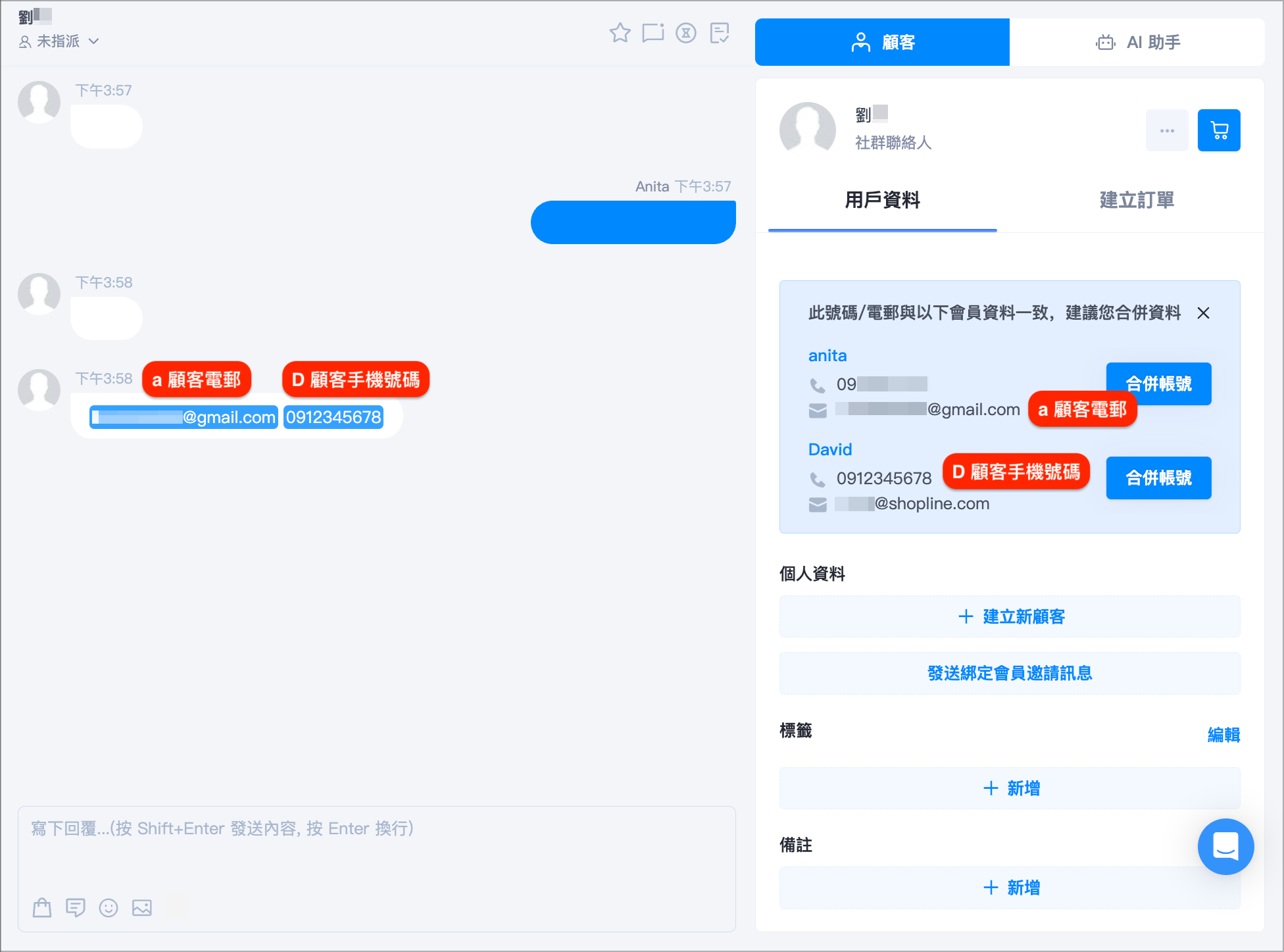Click the 社群聯絡人 label
This screenshot has width=1284, height=952.
(893, 143)
